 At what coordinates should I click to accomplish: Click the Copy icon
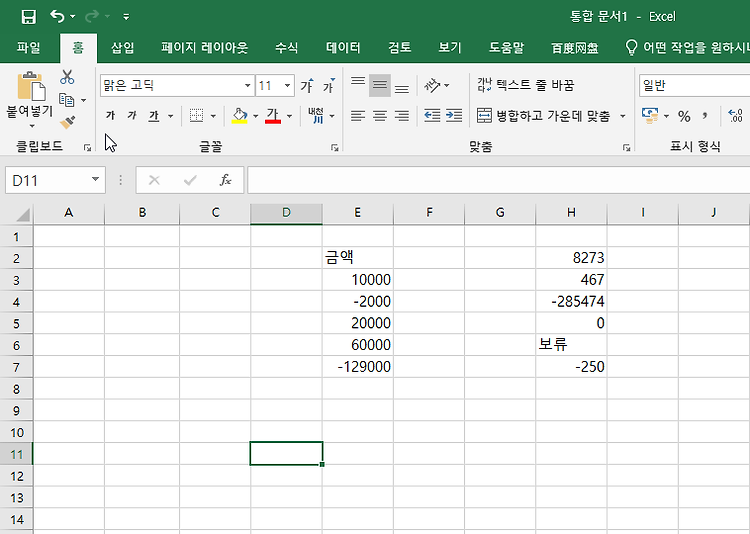[x=66, y=100]
